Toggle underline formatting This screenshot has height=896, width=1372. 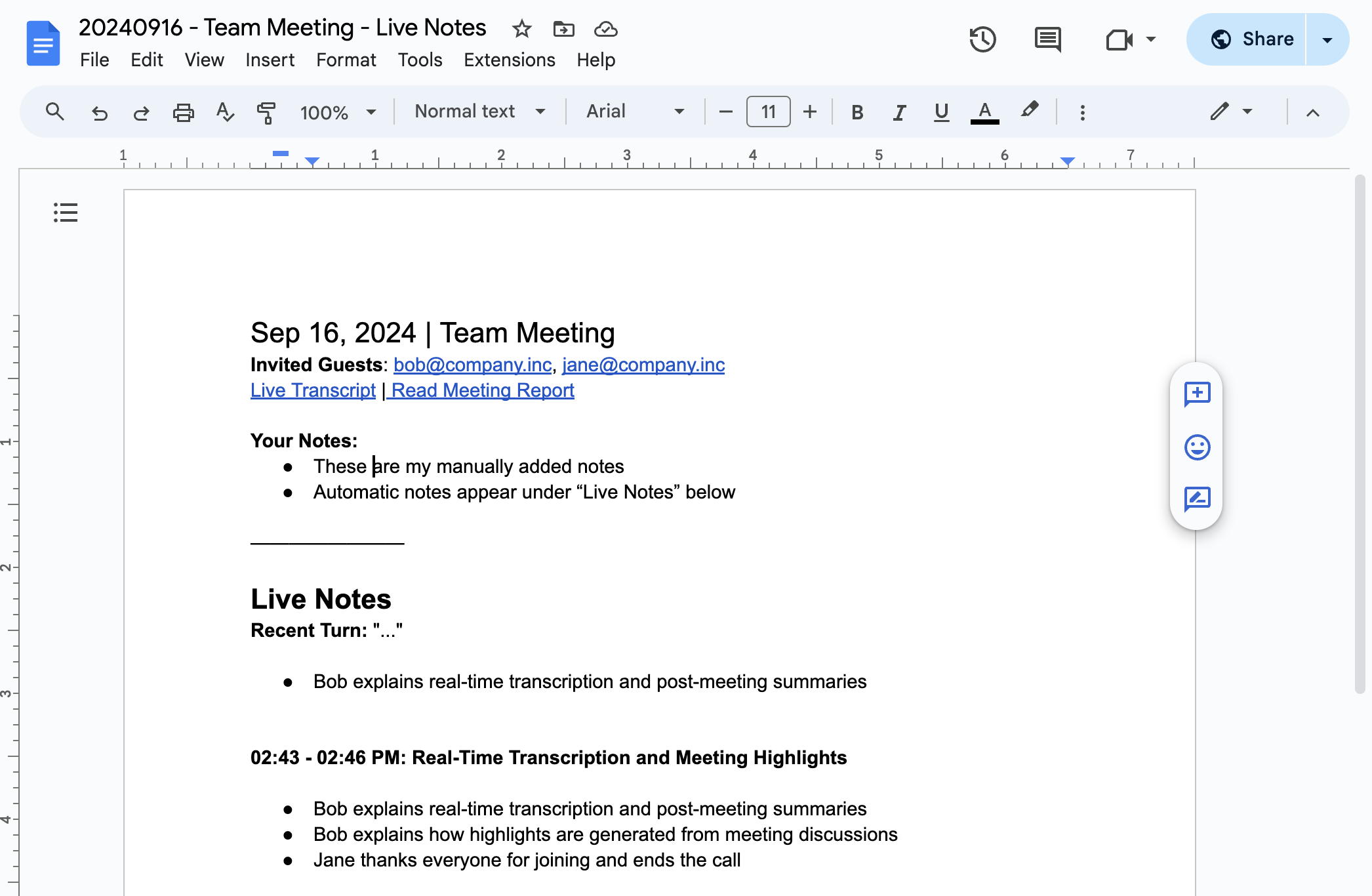pyautogui.click(x=941, y=112)
